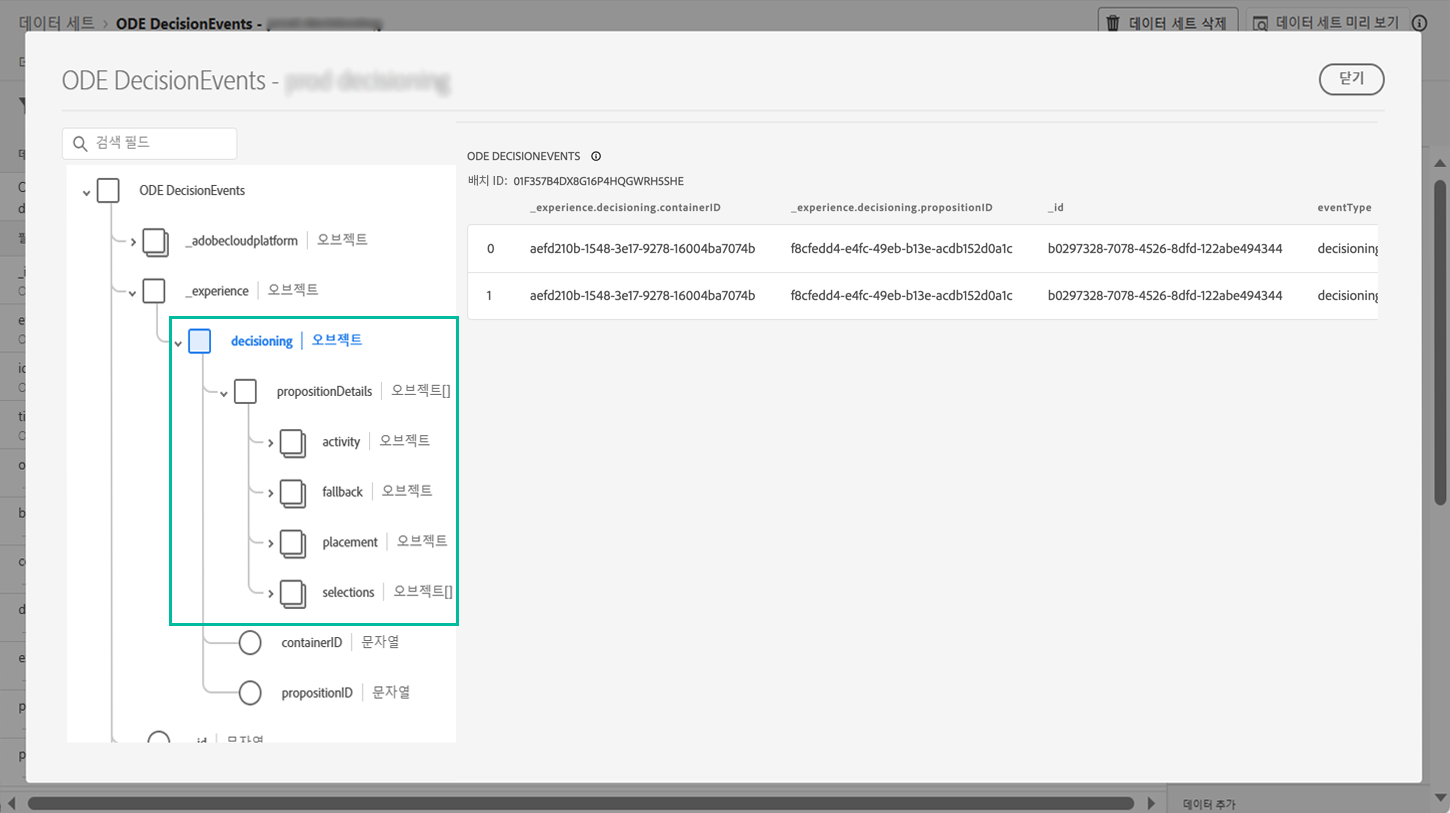Expand the fallback node
The image size is (1450, 813).
270,493
